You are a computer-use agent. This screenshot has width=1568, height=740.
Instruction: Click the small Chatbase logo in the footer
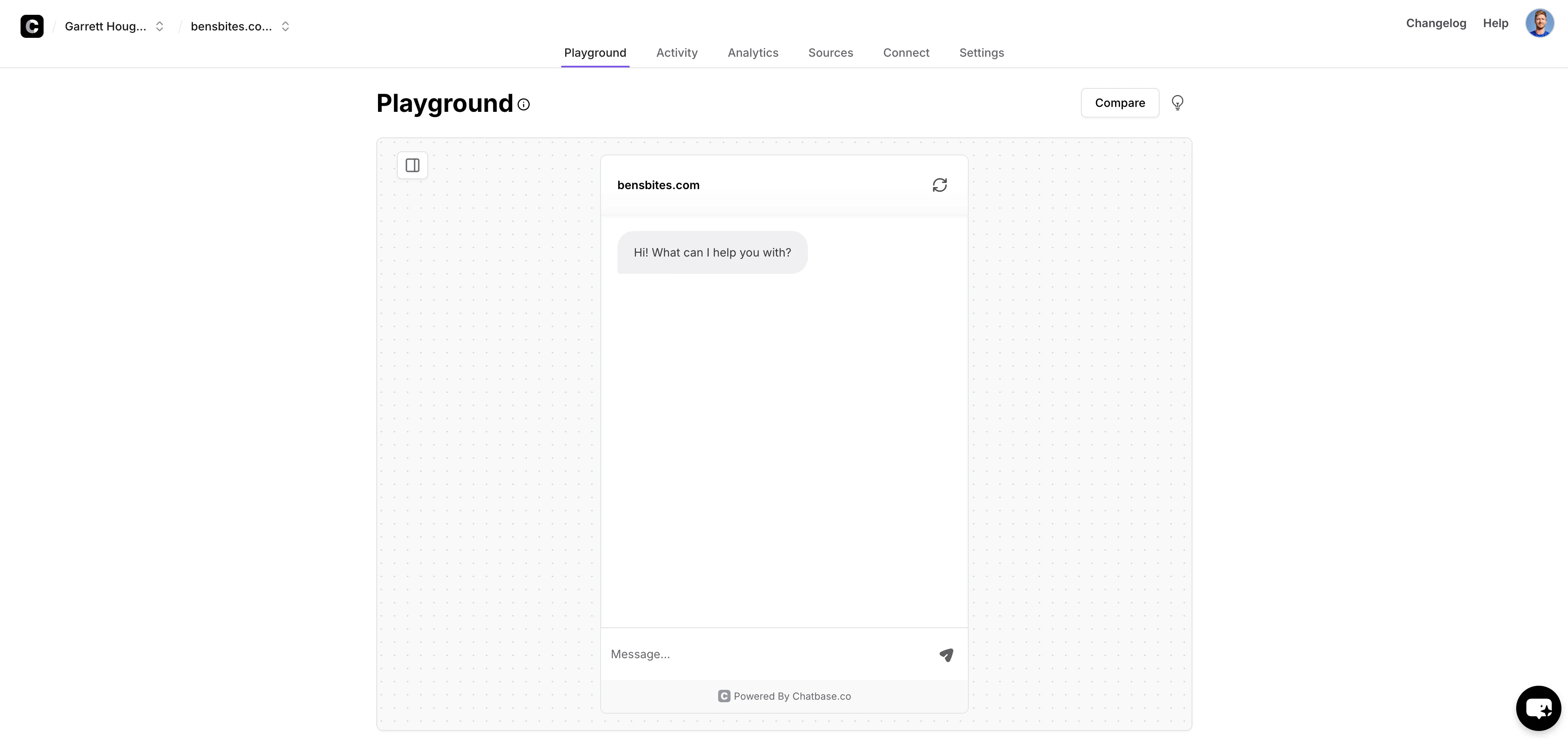pos(724,696)
